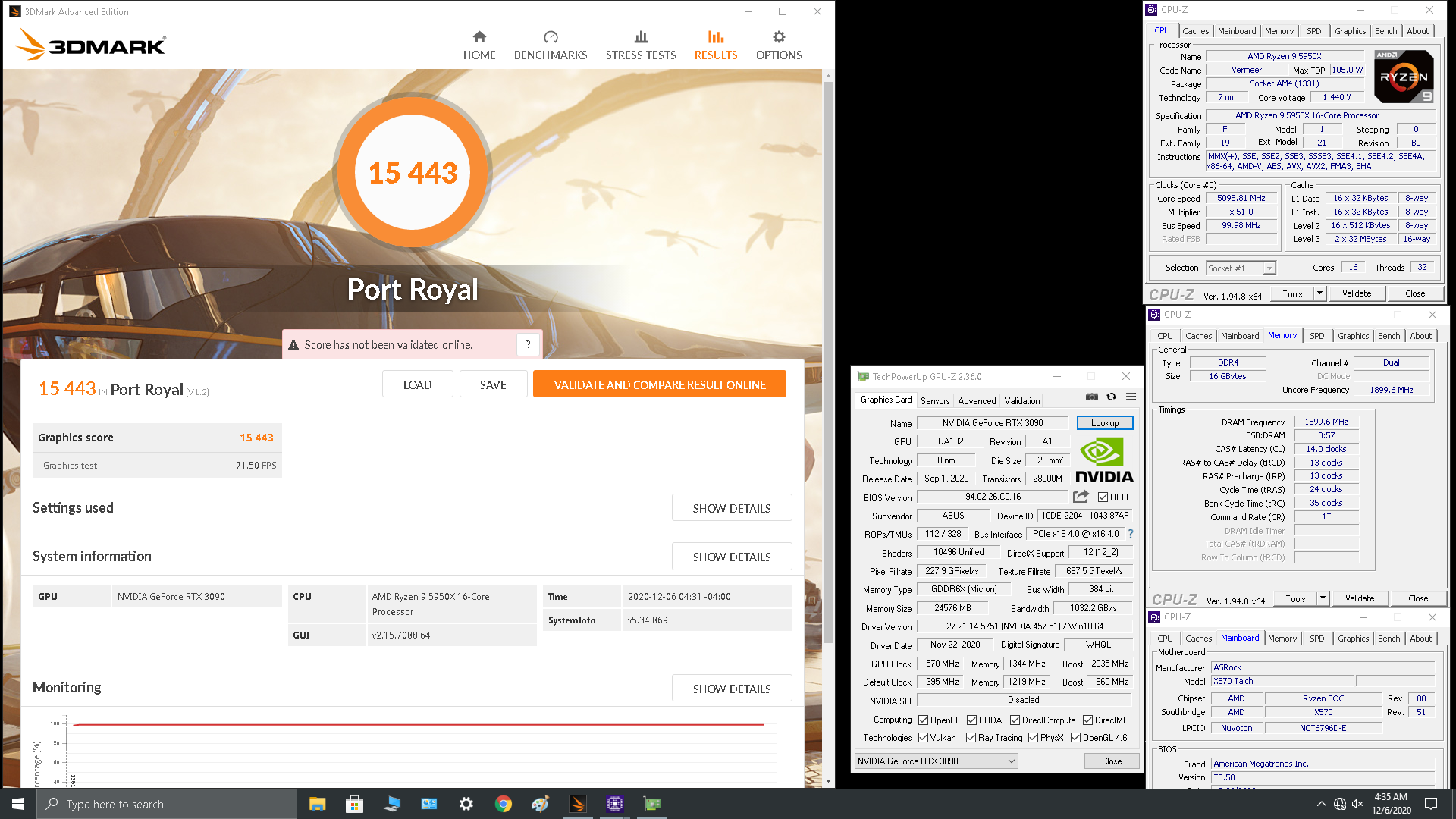Open the BENCHMARKS section in 3DMark
Screen dimensions: 1456x819
click(x=551, y=45)
